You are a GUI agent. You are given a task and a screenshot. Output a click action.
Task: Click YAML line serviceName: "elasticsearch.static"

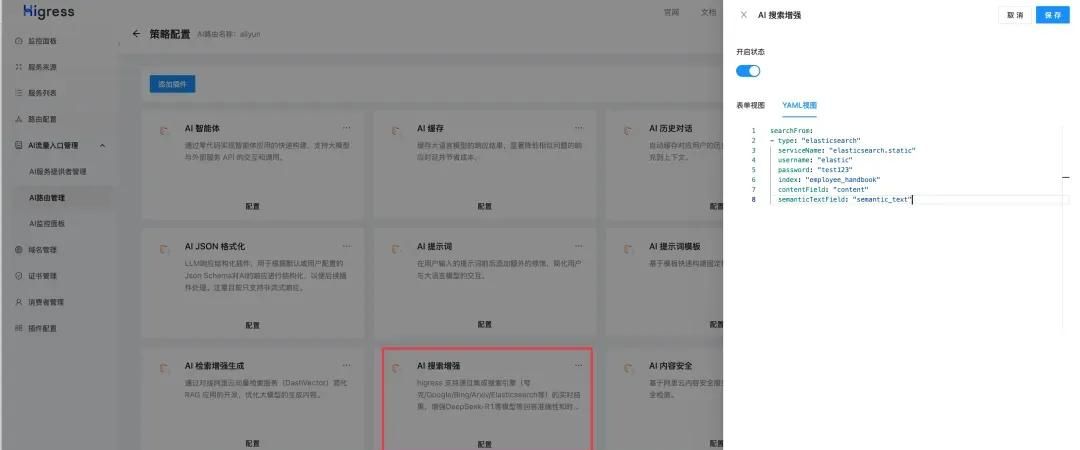[847, 150]
